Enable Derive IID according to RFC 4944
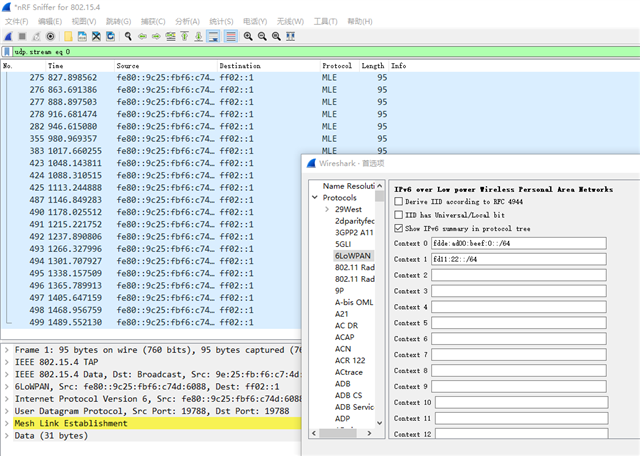 (x=399, y=201)
